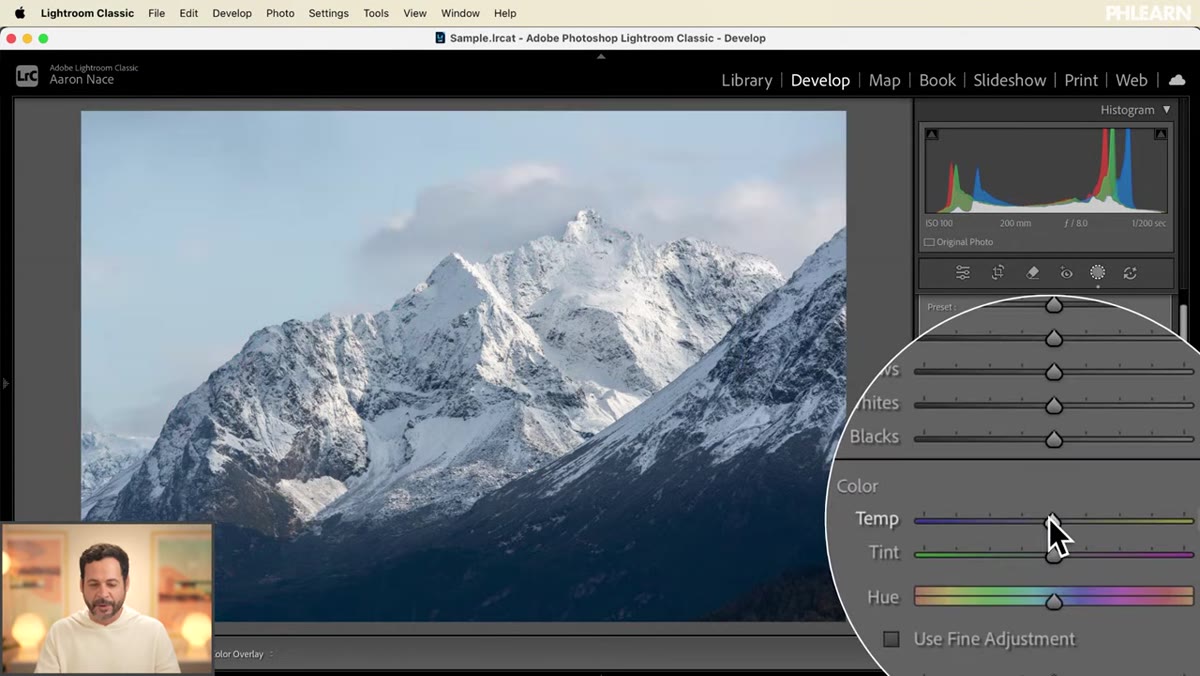1200x676 pixels.
Task: Open the View menu
Action: [x=415, y=13]
